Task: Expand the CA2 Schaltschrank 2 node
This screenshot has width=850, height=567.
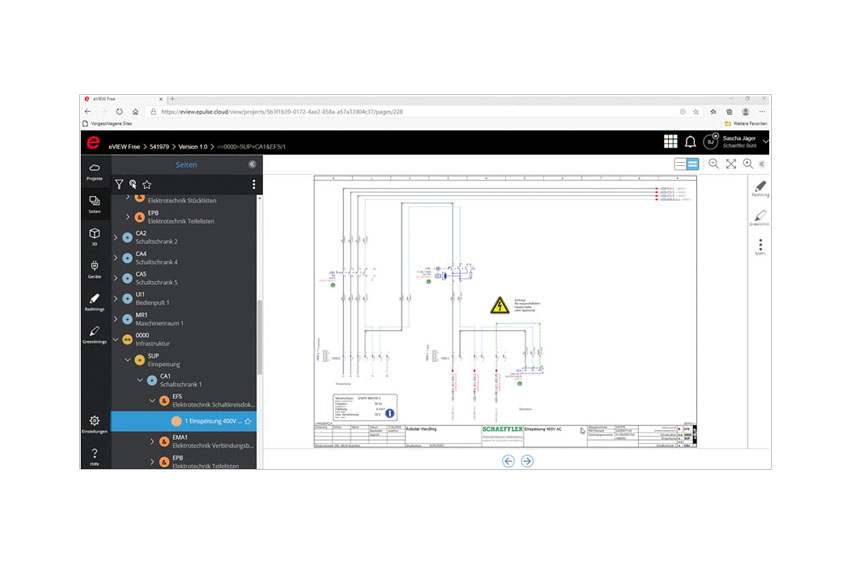Action: coord(115,237)
